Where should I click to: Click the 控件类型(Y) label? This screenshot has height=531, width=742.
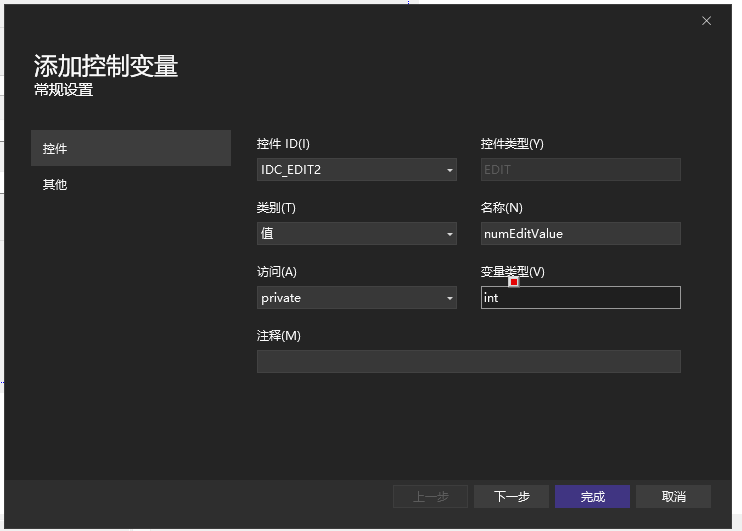(x=512, y=143)
